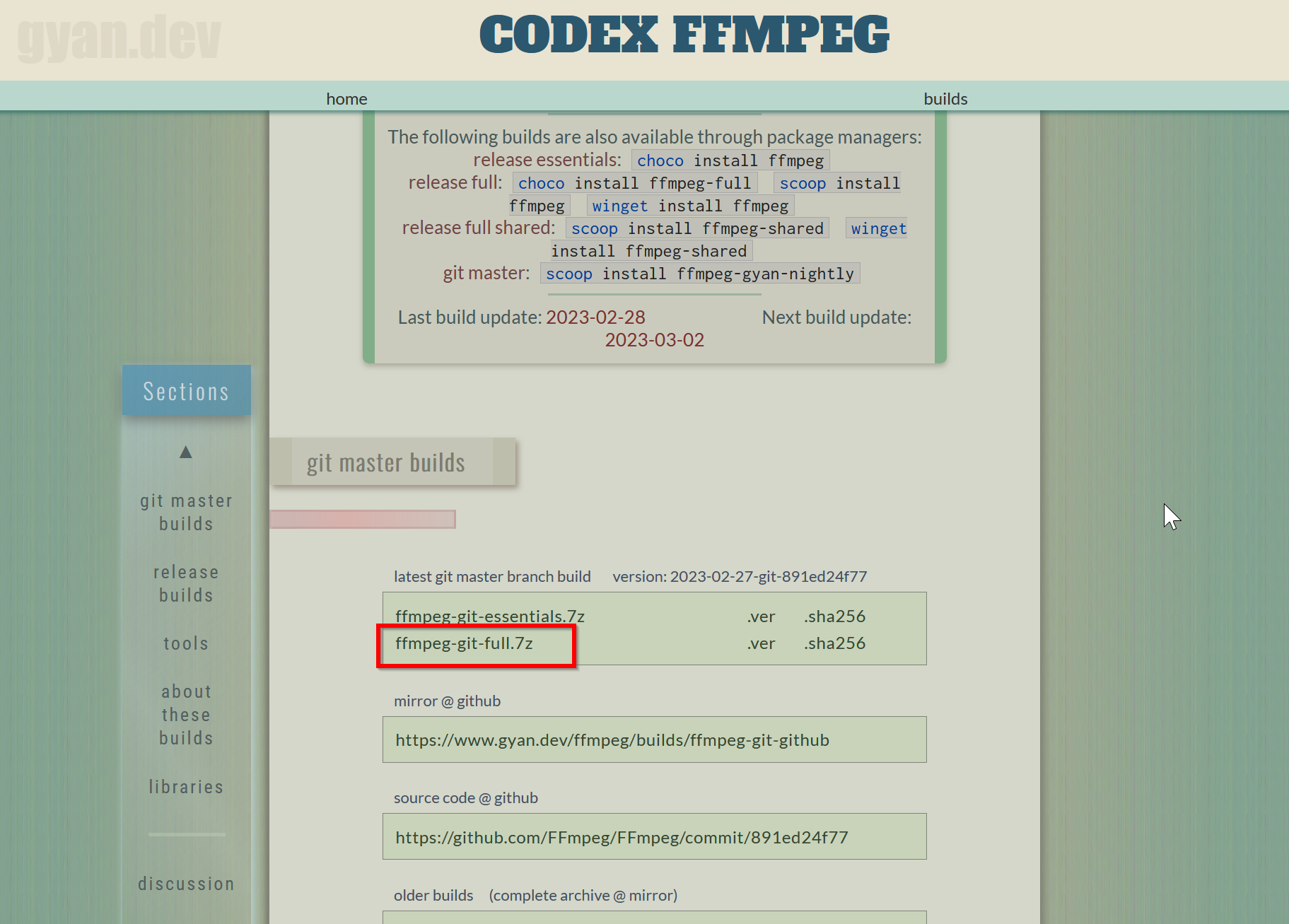Download ffmpeg-git-full.7z

pyautogui.click(x=464, y=643)
